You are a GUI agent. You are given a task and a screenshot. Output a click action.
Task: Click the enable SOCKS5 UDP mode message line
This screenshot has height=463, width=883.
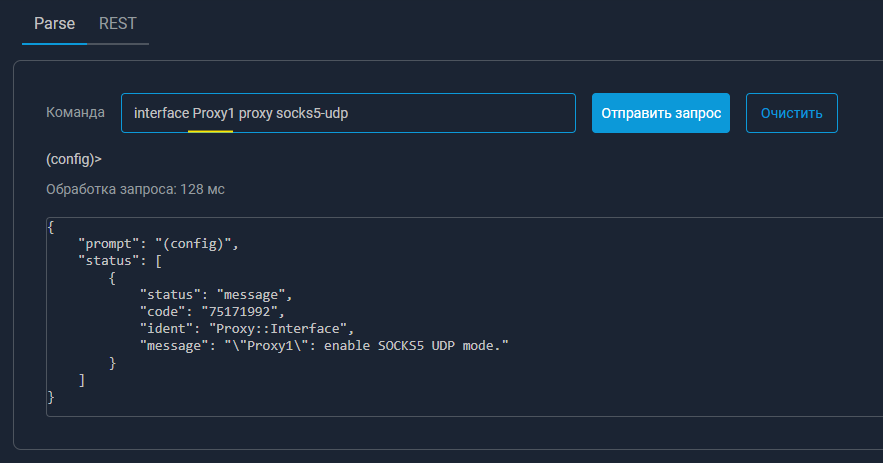click(325, 346)
